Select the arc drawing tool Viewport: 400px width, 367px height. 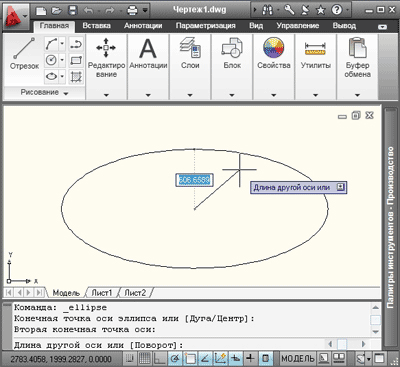(51, 44)
